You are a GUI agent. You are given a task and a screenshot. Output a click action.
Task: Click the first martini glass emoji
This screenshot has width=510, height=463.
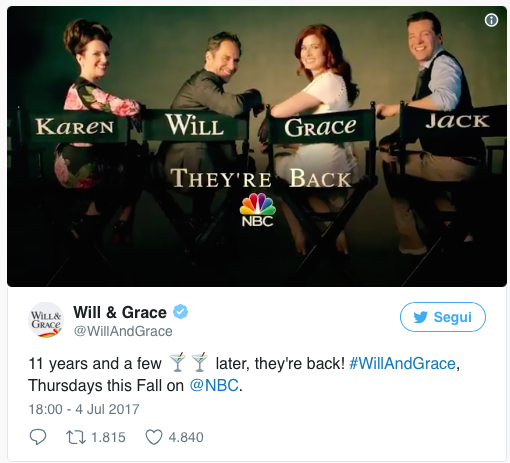177,362
